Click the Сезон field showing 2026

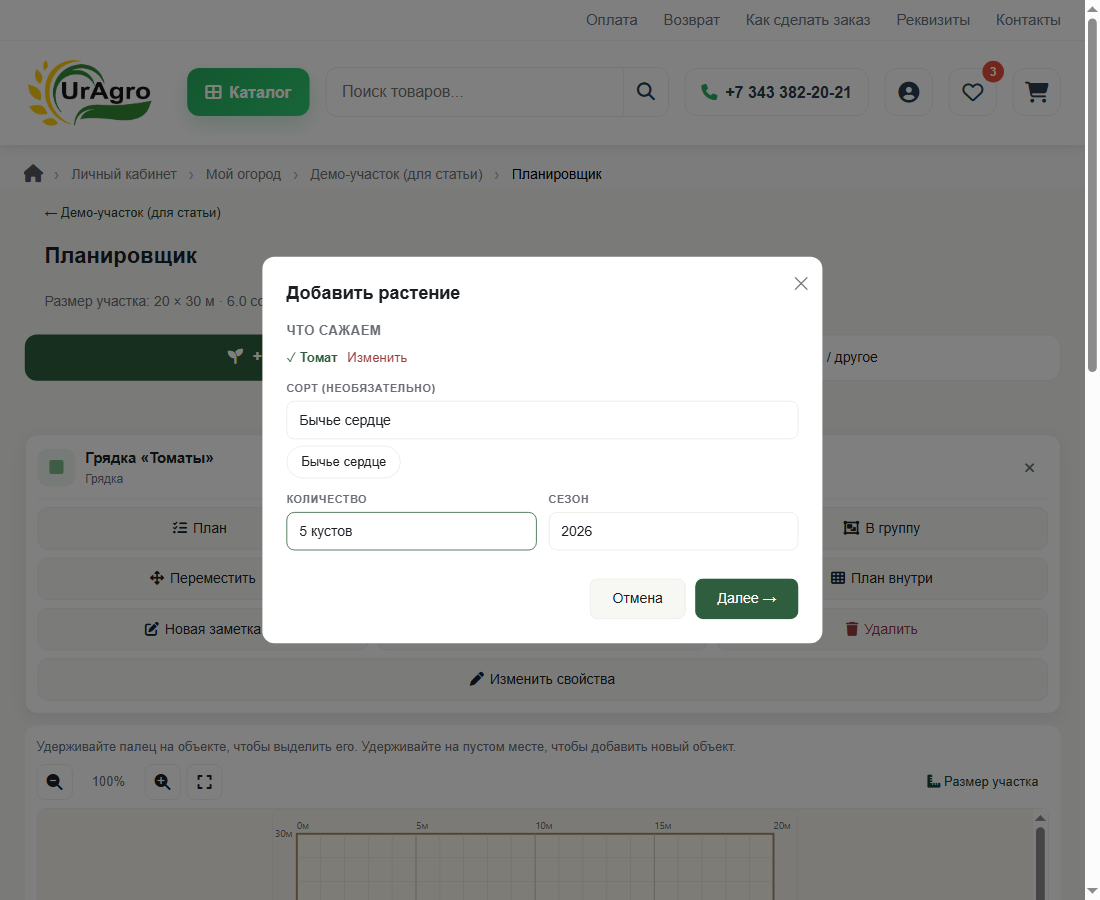pyautogui.click(x=673, y=531)
